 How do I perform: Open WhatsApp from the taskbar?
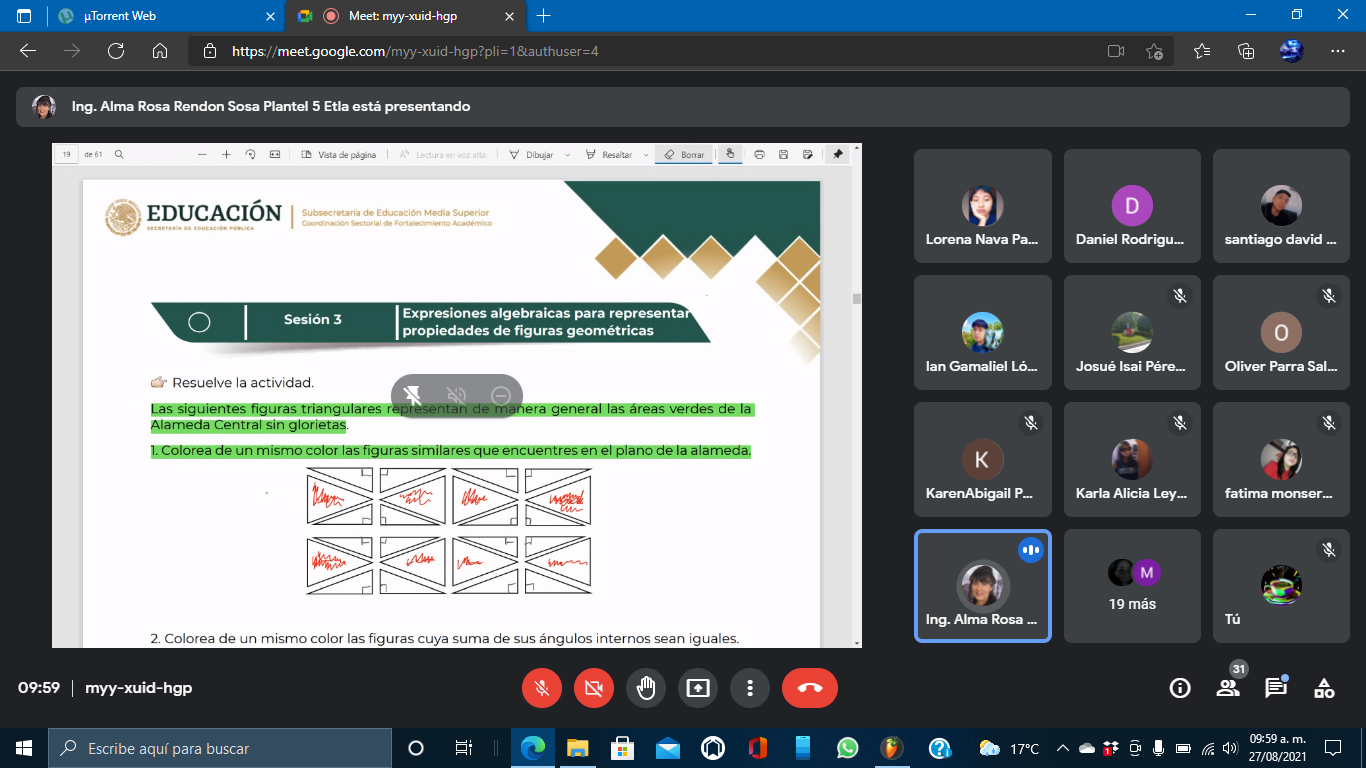[x=847, y=748]
